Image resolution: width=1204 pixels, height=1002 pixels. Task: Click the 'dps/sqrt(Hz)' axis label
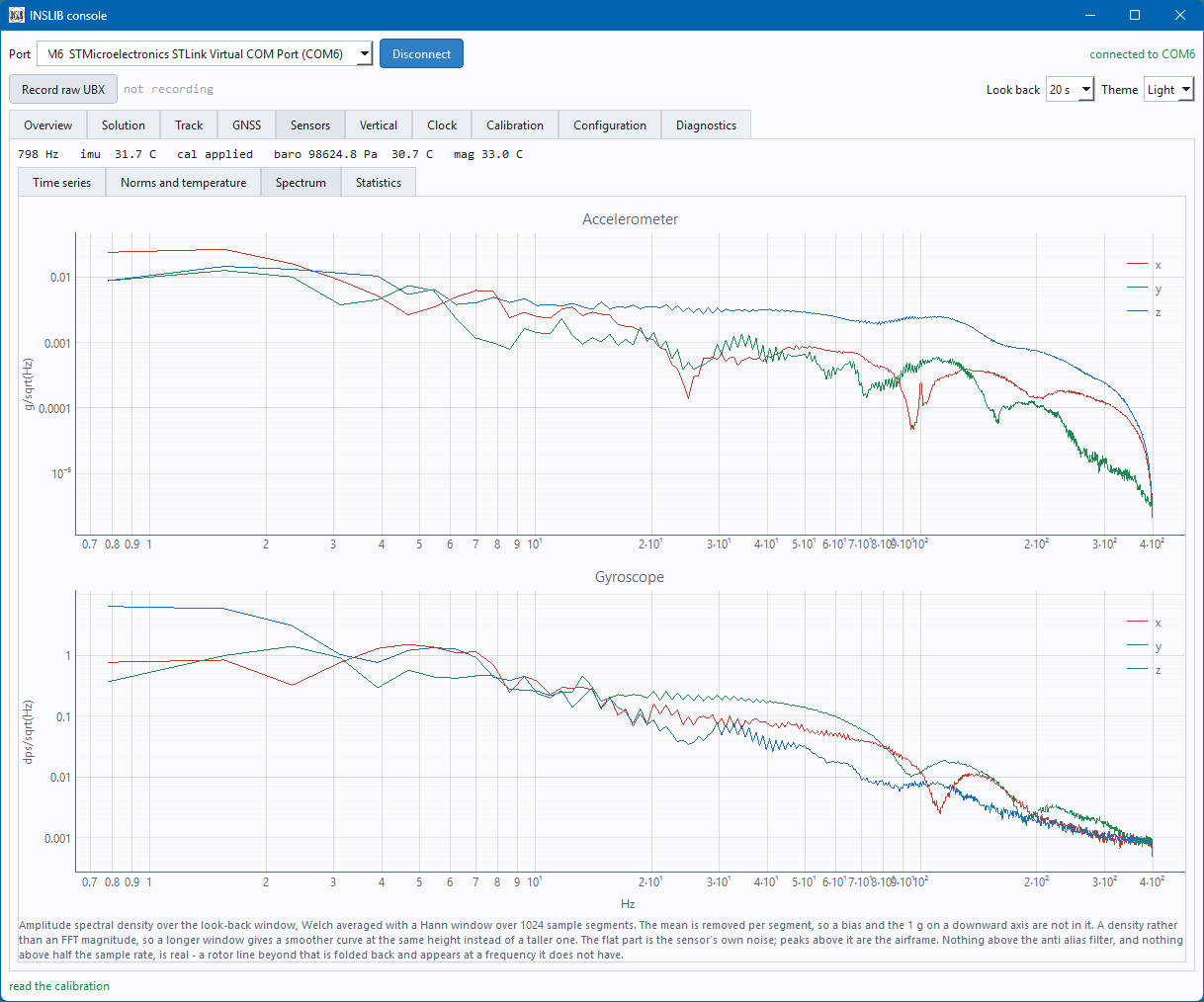[29, 732]
